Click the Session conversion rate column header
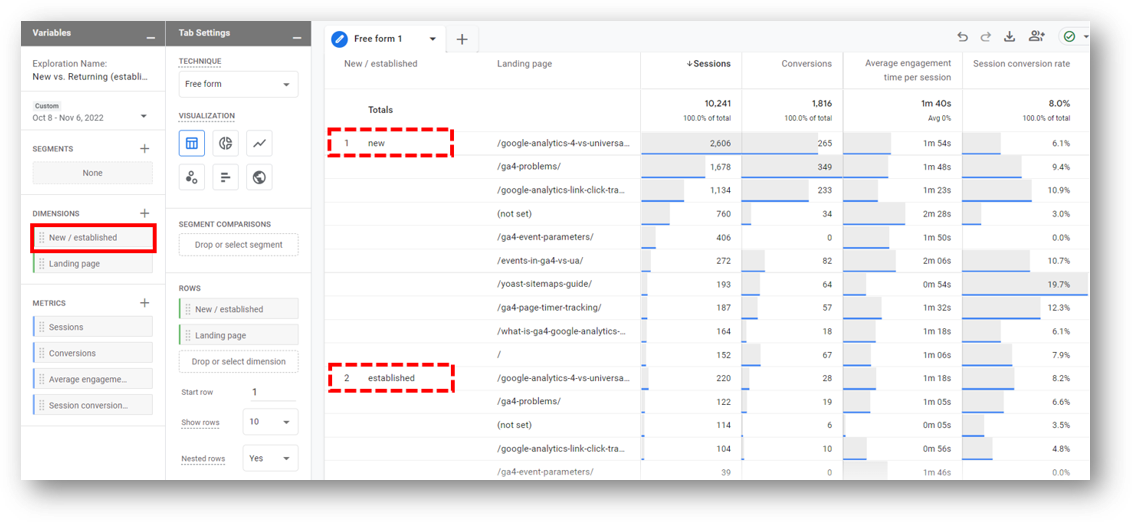 [1021, 64]
